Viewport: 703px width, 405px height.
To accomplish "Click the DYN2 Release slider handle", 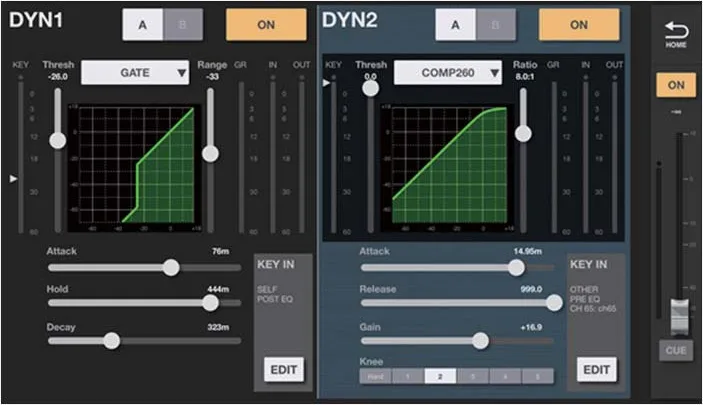I will pyautogui.click(x=554, y=303).
